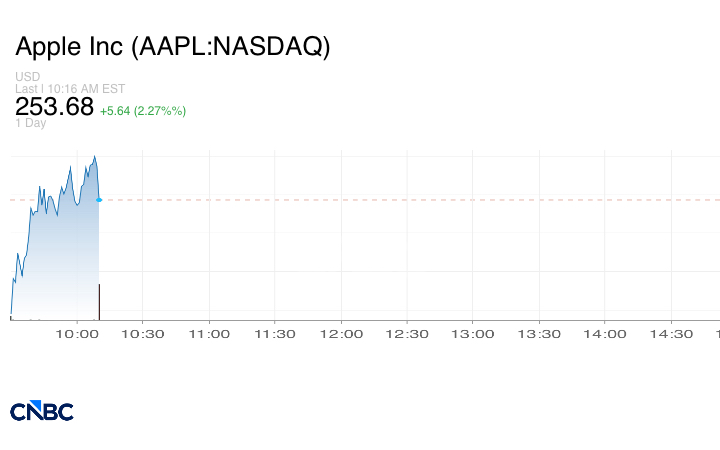Click the Apple Inc (AAPL:NASDAQ) title
This screenshot has height=450, width=720.
(x=173, y=47)
